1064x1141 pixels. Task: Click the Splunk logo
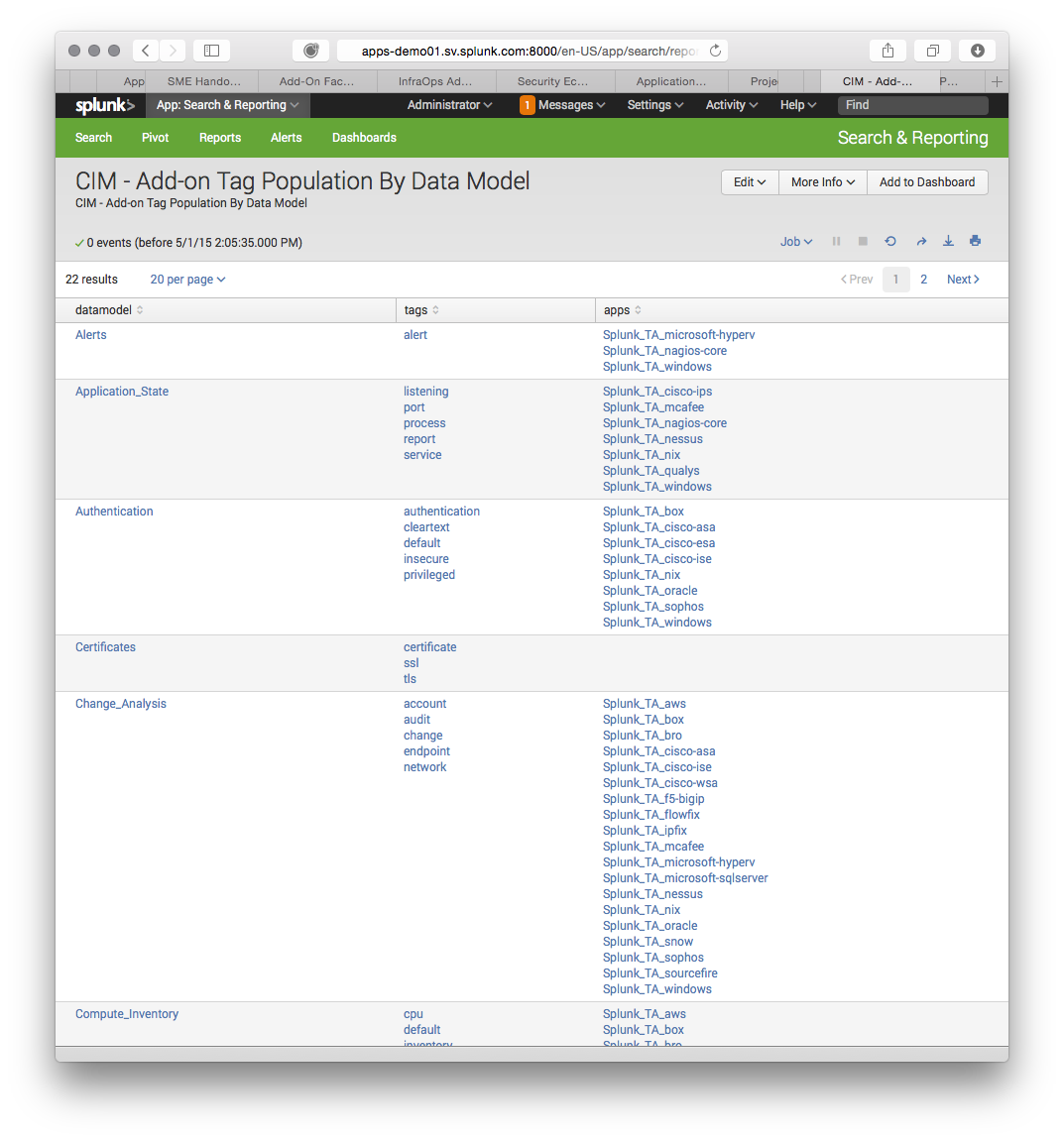(105, 105)
